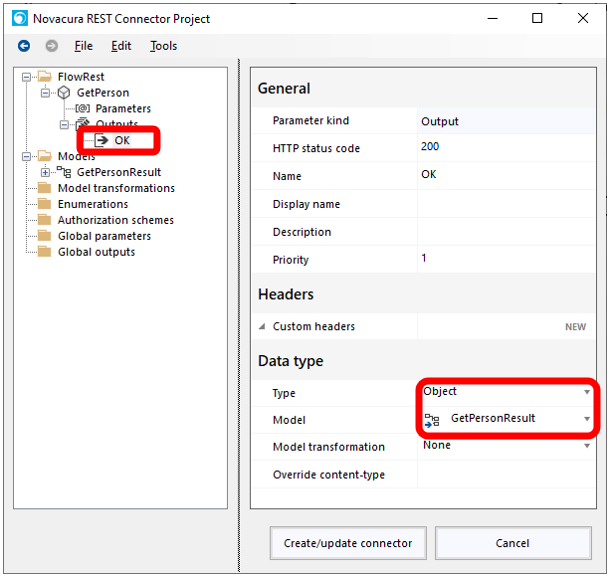Collapse the FlowRest root node

tap(26, 77)
